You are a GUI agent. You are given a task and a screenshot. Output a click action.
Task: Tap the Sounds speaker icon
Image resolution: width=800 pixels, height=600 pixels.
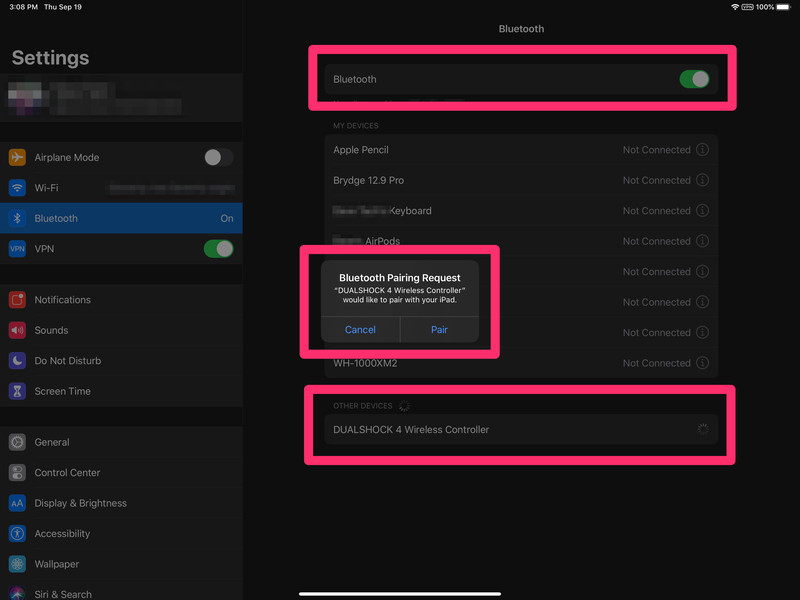(x=17, y=330)
